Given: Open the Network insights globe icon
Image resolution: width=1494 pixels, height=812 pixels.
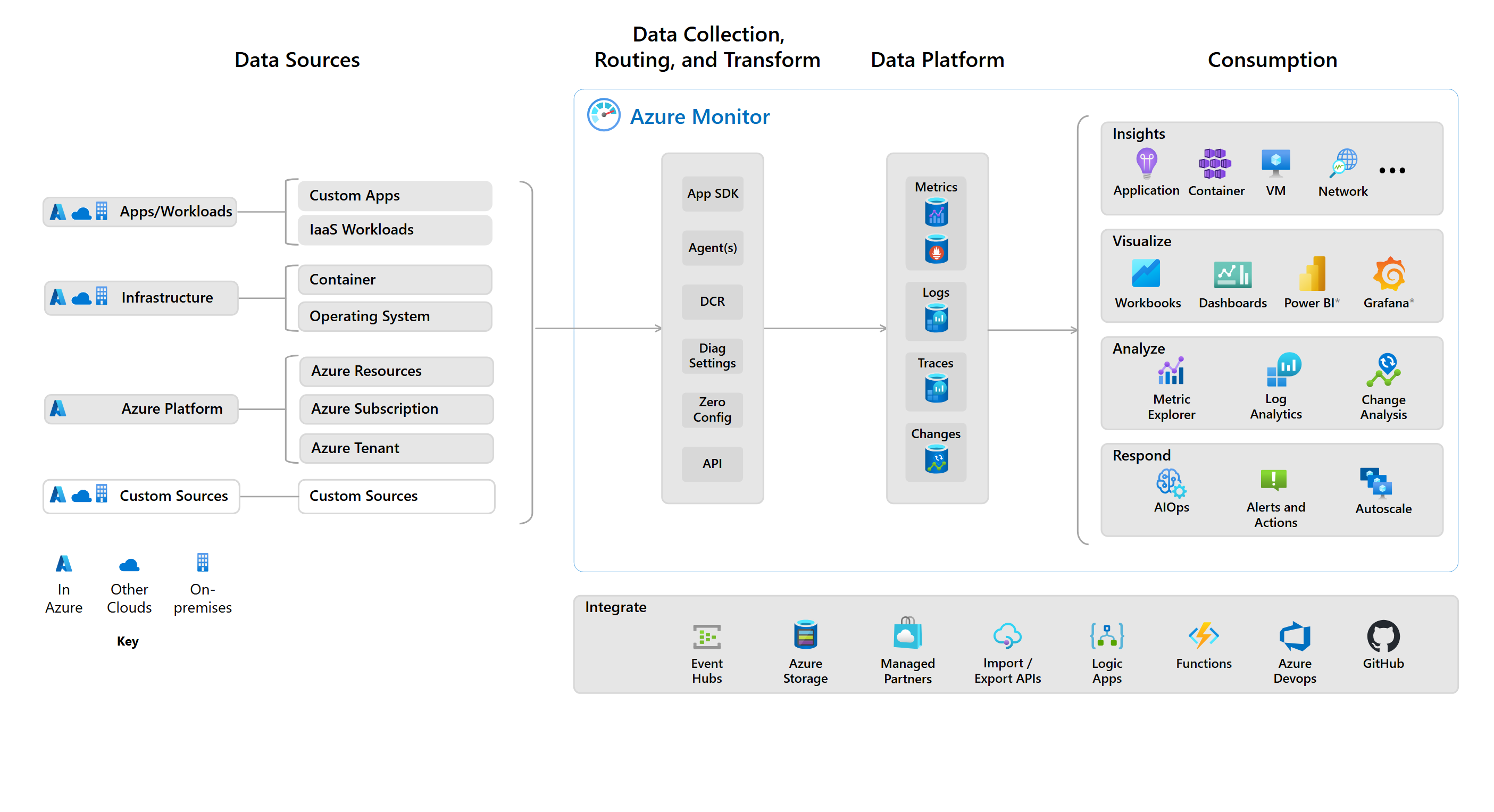Looking at the screenshot, I should (x=1343, y=163).
